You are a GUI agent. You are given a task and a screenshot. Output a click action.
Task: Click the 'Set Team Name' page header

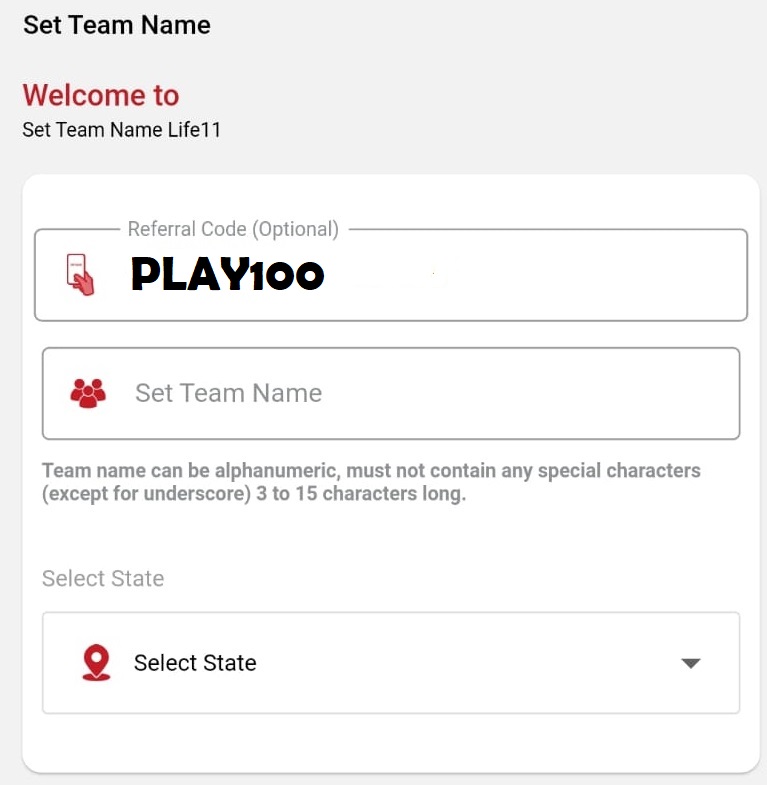click(x=117, y=25)
